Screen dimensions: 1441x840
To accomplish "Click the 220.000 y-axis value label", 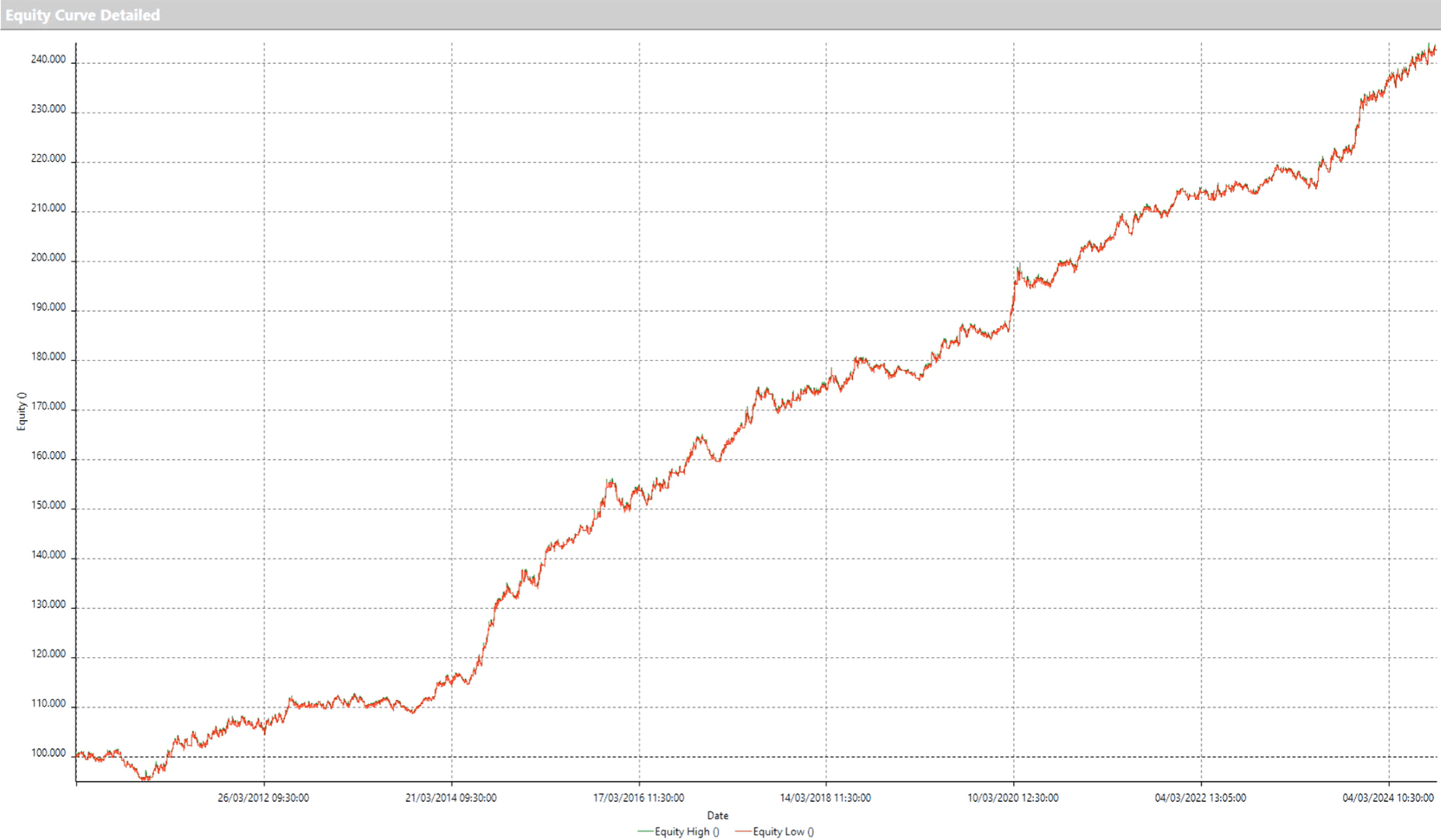I will click(48, 158).
